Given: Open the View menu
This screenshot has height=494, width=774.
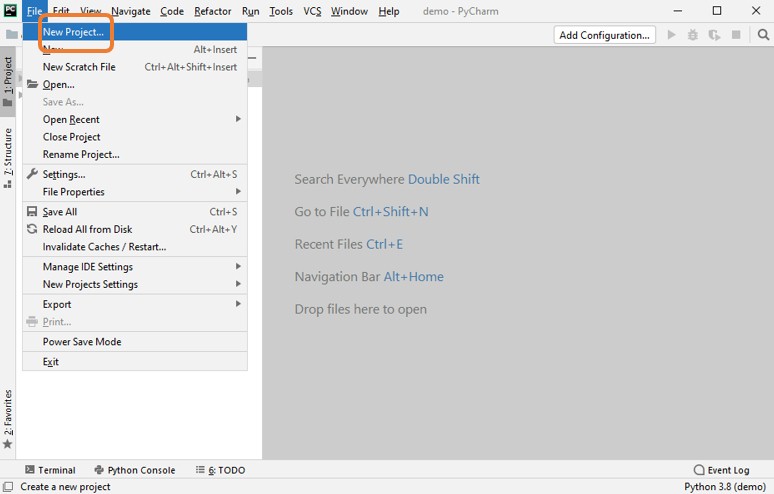Looking at the screenshot, I should coord(91,11).
